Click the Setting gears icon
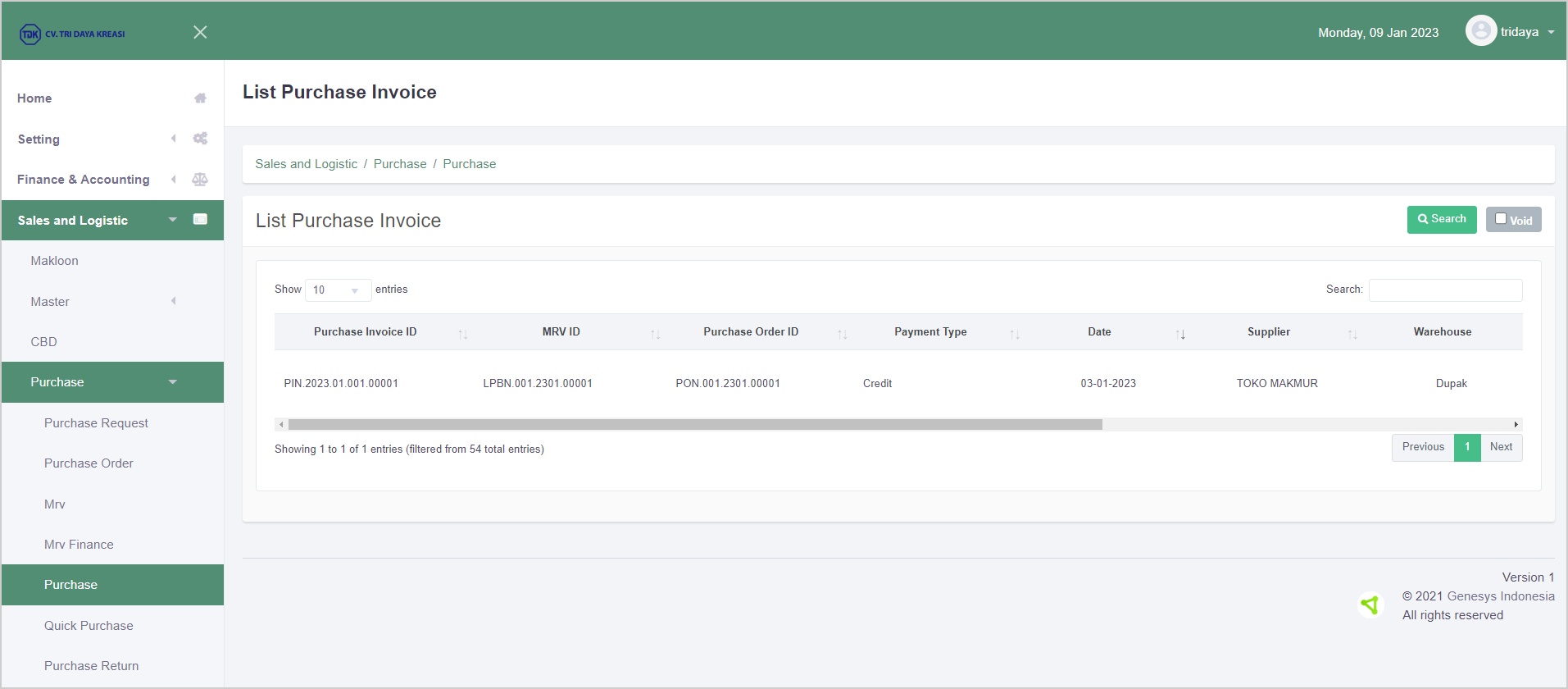The height and width of the screenshot is (689, 1568). (x=200, y=139)
